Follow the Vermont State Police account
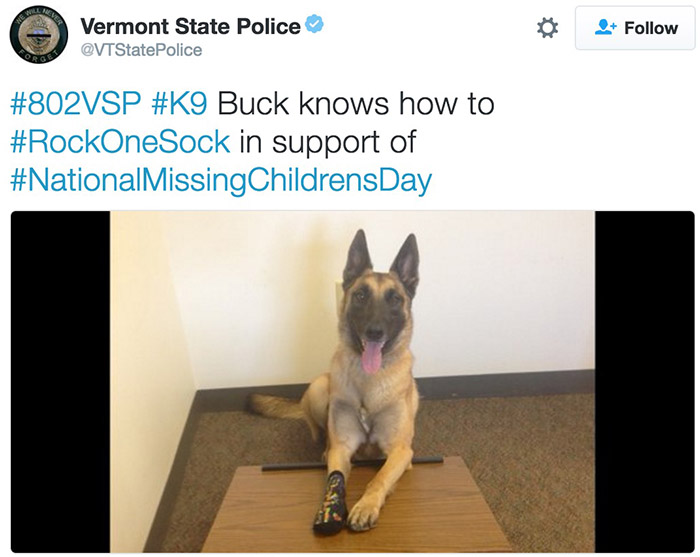The height and width of the screenshot is (557, 700). pyautogui.click(x=635, y=28)
